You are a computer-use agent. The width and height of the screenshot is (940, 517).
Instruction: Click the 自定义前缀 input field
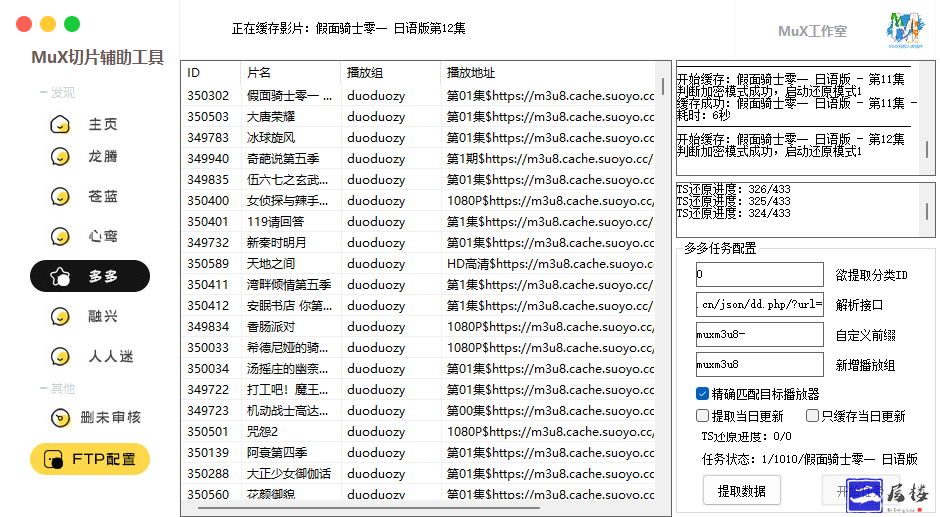(760, 334)
